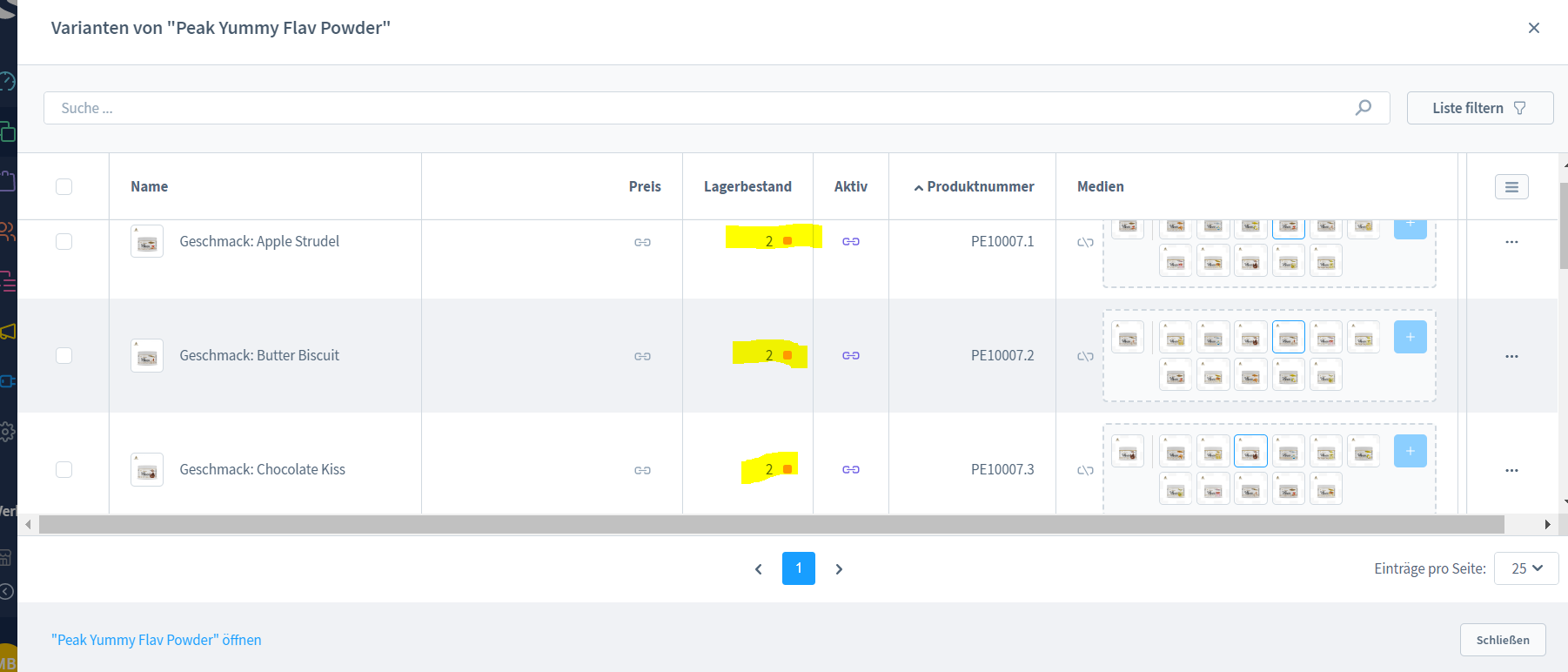Open the Liste filtern filter panel
The width and height of the screenshot is (1568, 672).
tap(1479, 108)
